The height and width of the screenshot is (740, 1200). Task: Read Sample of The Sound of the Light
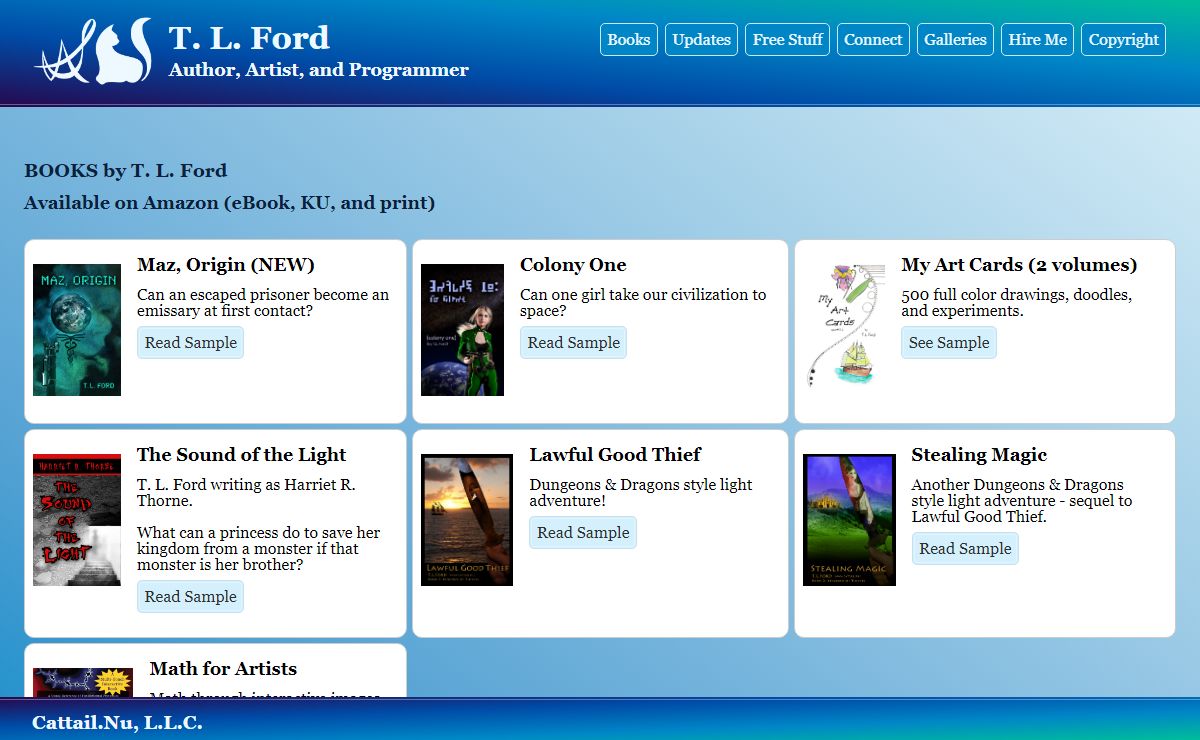tap(191, 596)
